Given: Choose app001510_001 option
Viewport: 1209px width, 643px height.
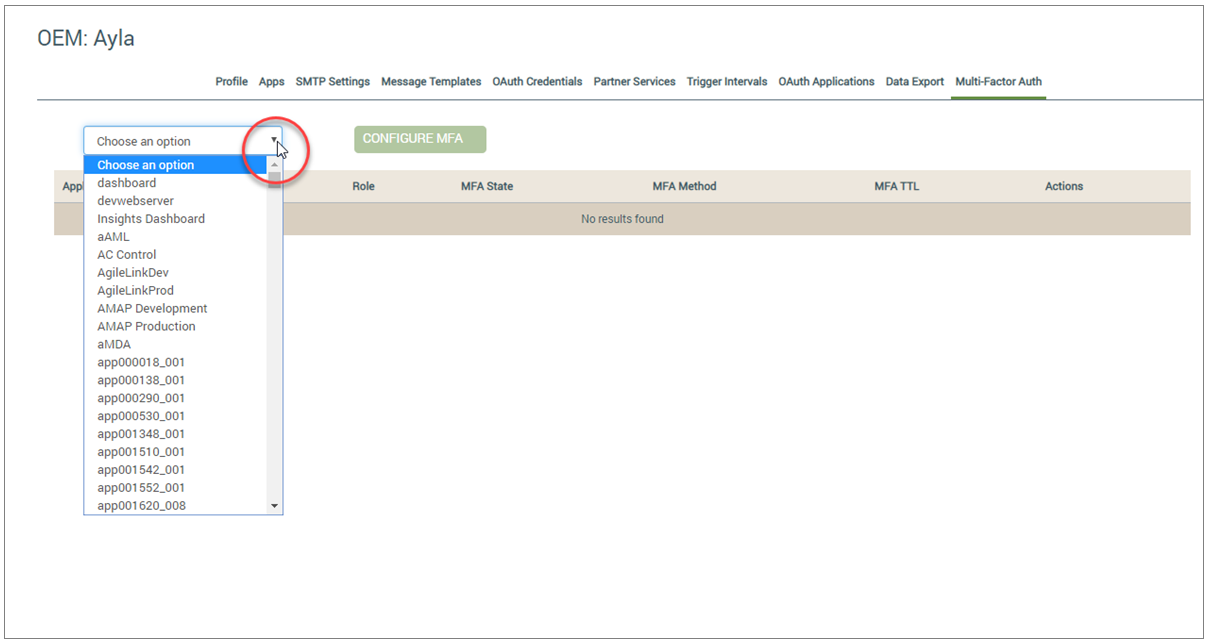Looking at the screenshot, I should point(175,452).
